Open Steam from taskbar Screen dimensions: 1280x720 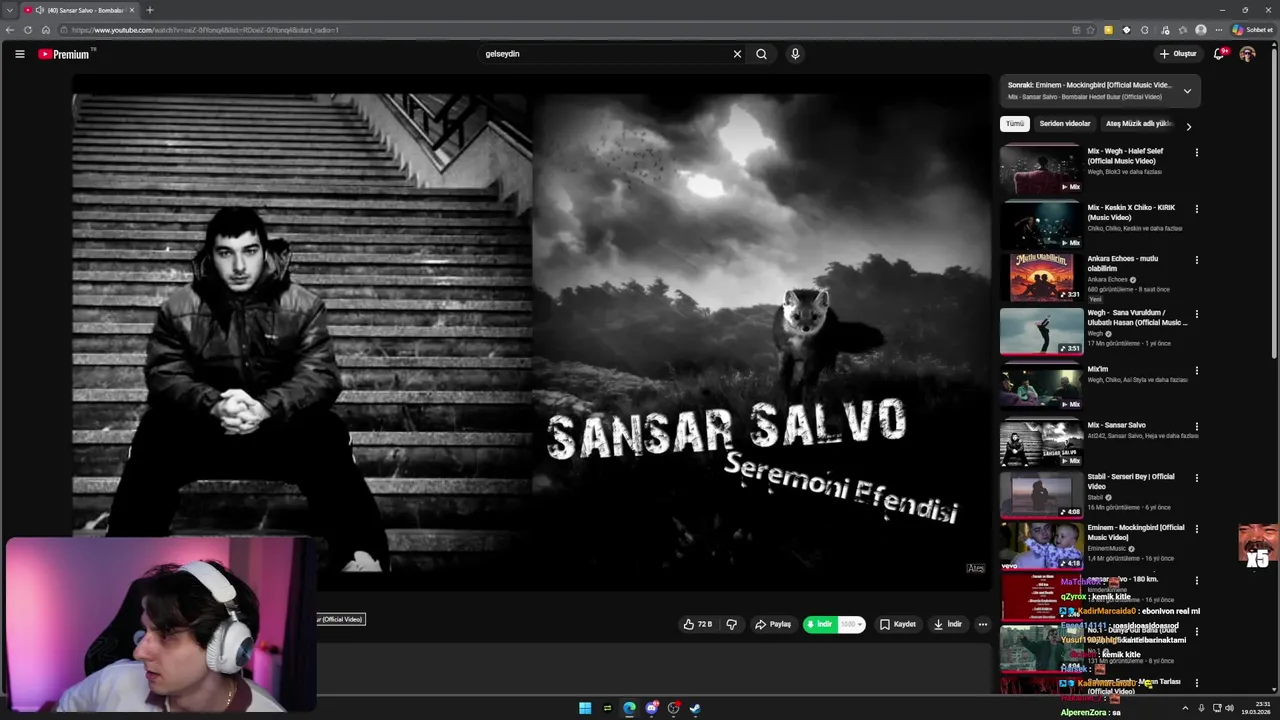695,708
